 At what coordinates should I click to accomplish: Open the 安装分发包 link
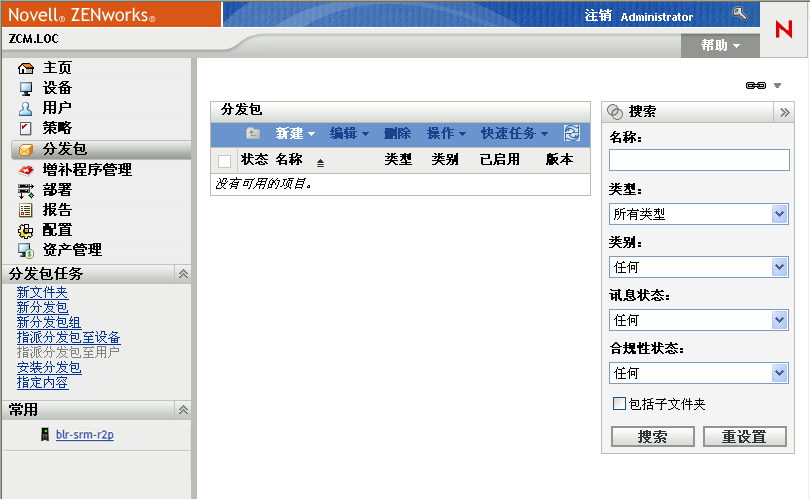click(49, 367)
